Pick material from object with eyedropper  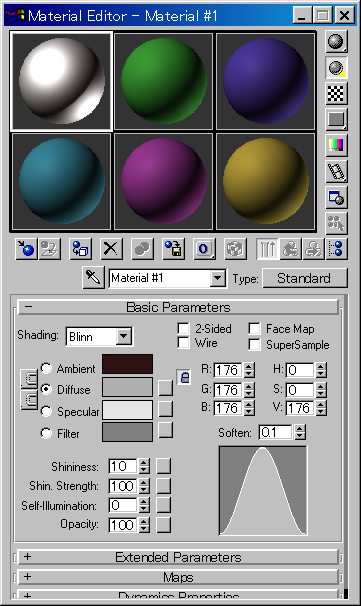[x=93, y=277]
